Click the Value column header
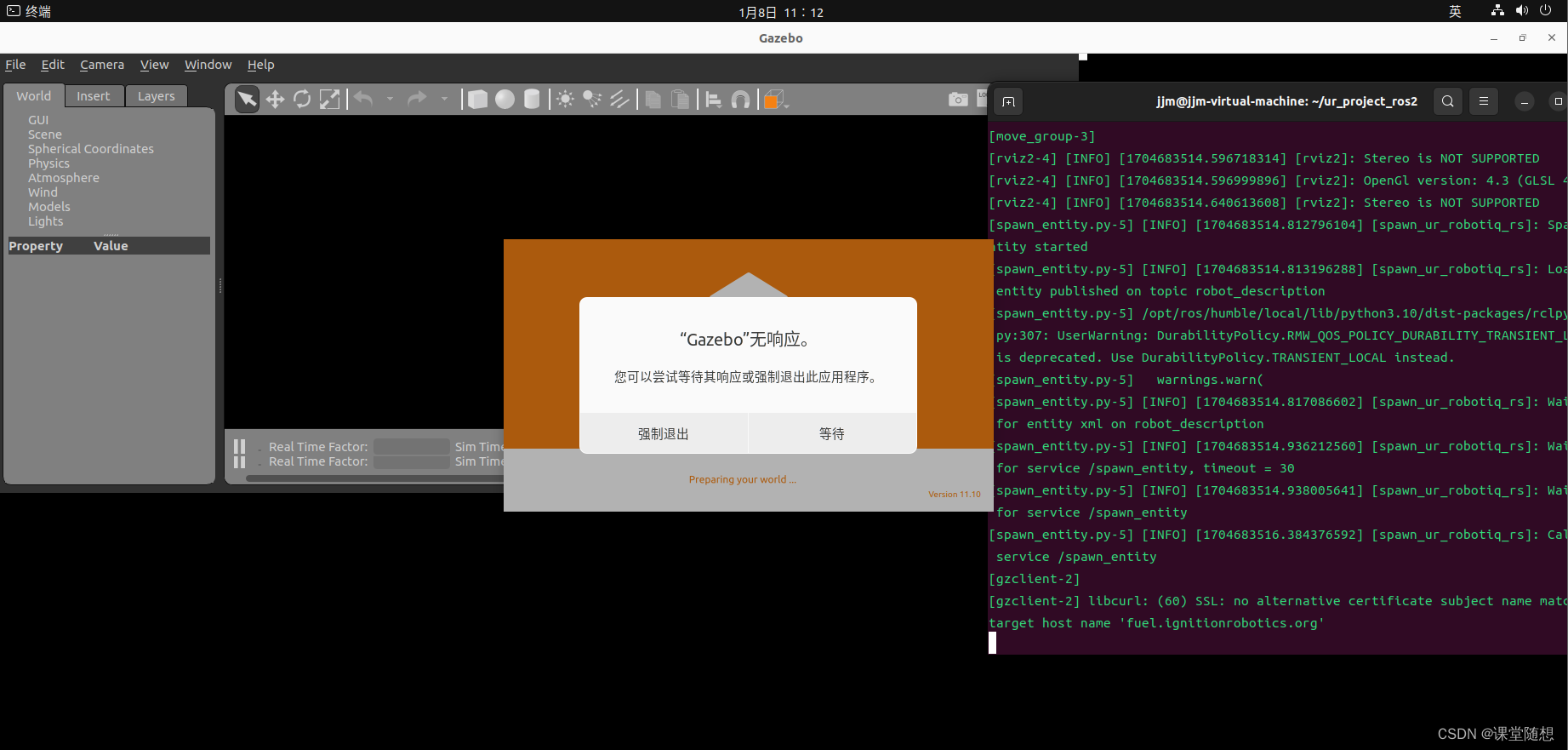 pyautogui.click(x=111, y=246)
